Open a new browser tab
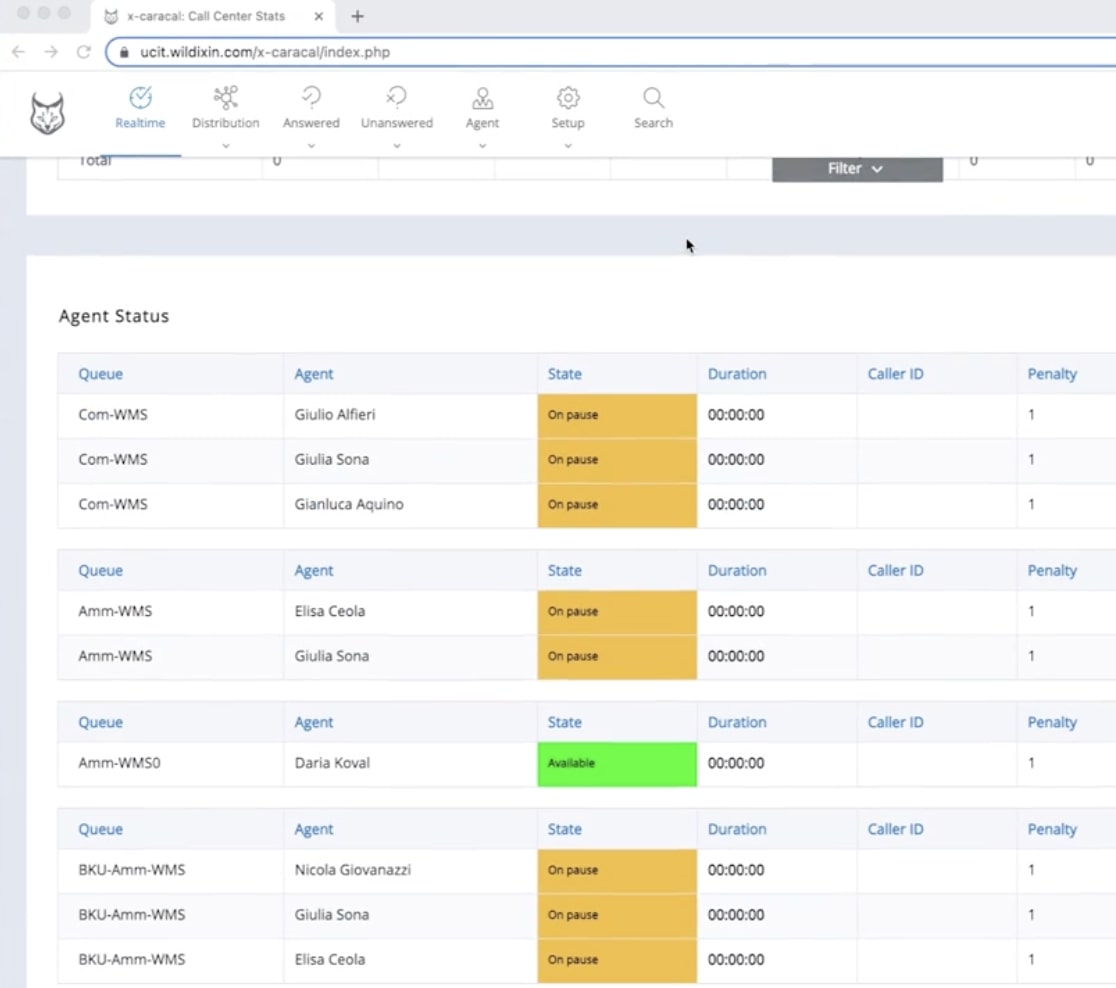The image size is (1116, 988). coord(357,16)
